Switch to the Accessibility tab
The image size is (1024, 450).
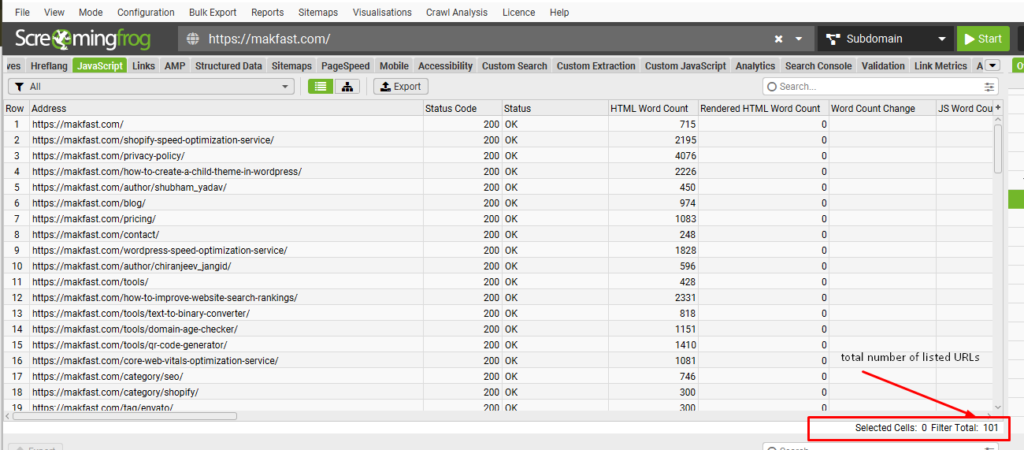point(445,65)
